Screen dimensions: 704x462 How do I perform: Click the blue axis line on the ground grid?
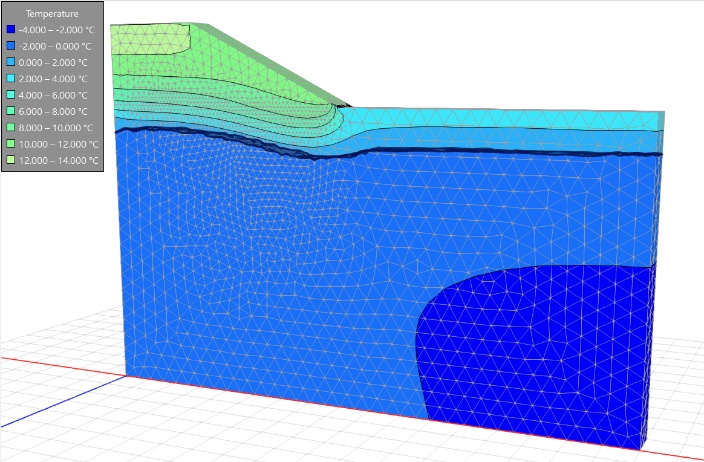coord(63,401)
